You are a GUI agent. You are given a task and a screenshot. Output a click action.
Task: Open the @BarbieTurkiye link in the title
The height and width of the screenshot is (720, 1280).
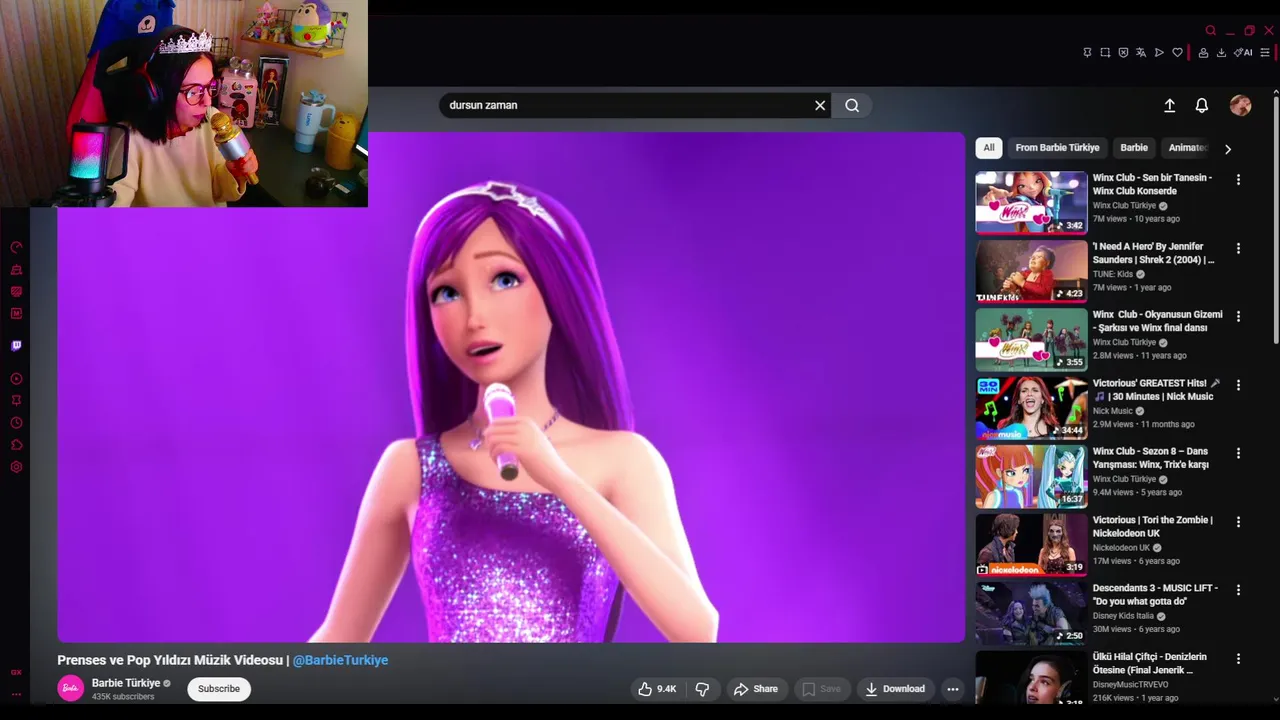340,660
